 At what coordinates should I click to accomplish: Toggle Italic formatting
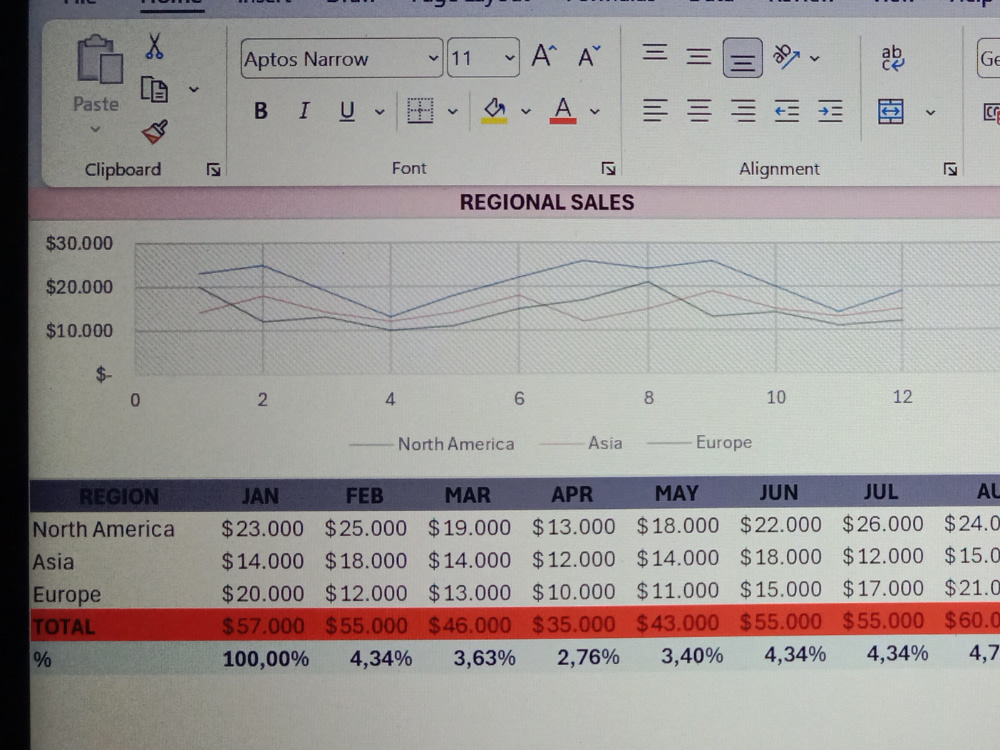pyautogui.click(x=304, y=111)
